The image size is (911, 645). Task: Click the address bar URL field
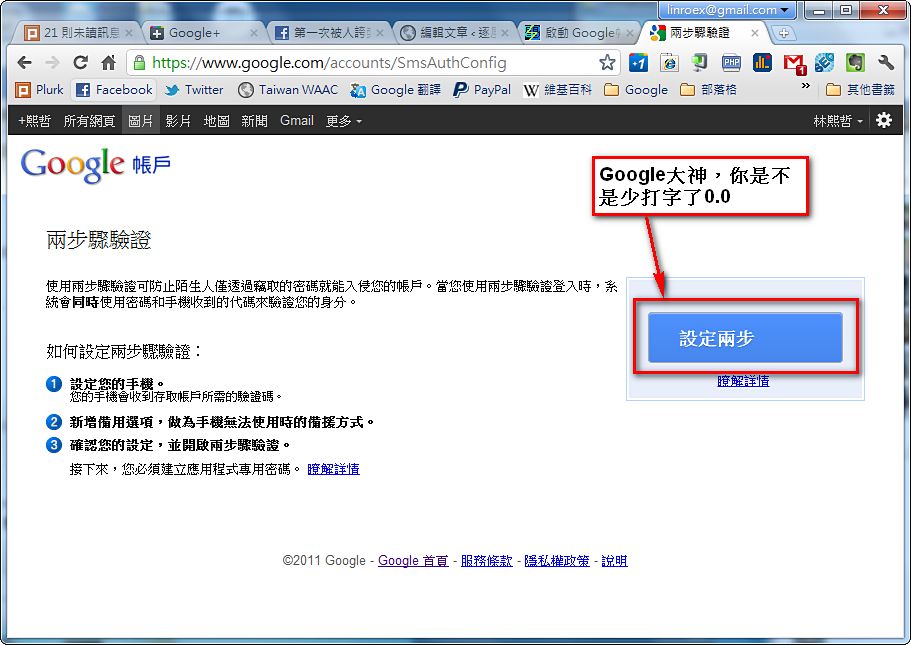point(372,63)
